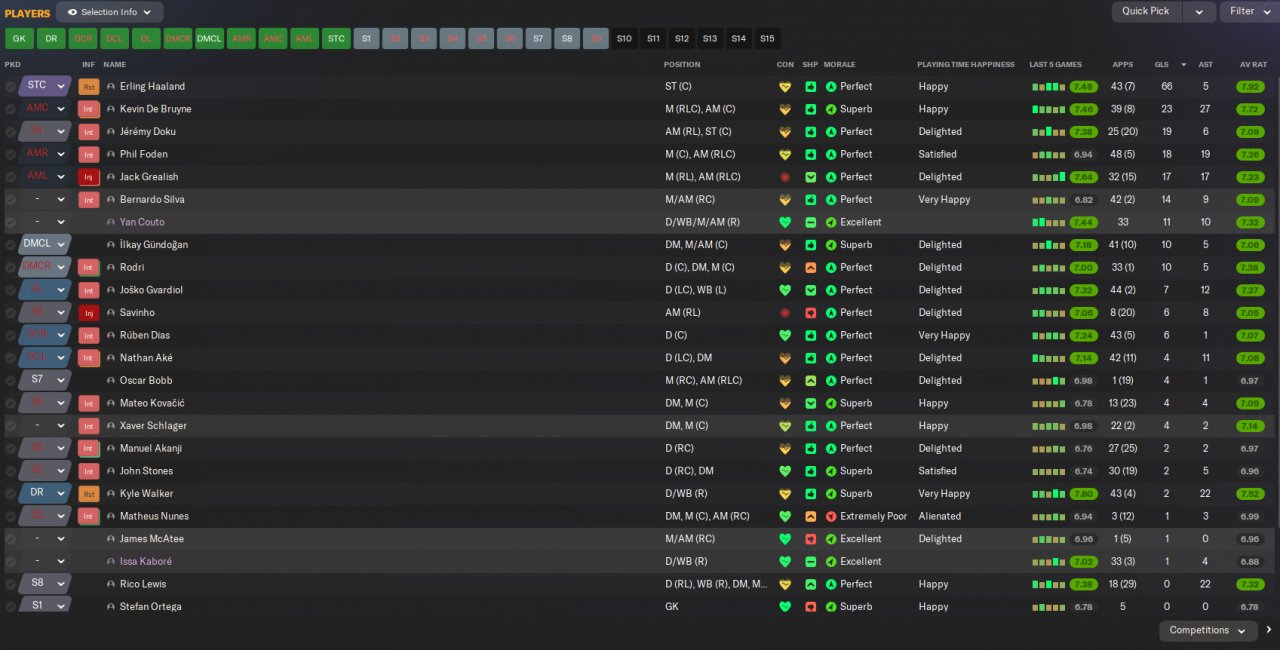The width and height of the screenshot is (1280, 650).
Task: Tick the pick checkbox for James McAtee
Action: 10,539
